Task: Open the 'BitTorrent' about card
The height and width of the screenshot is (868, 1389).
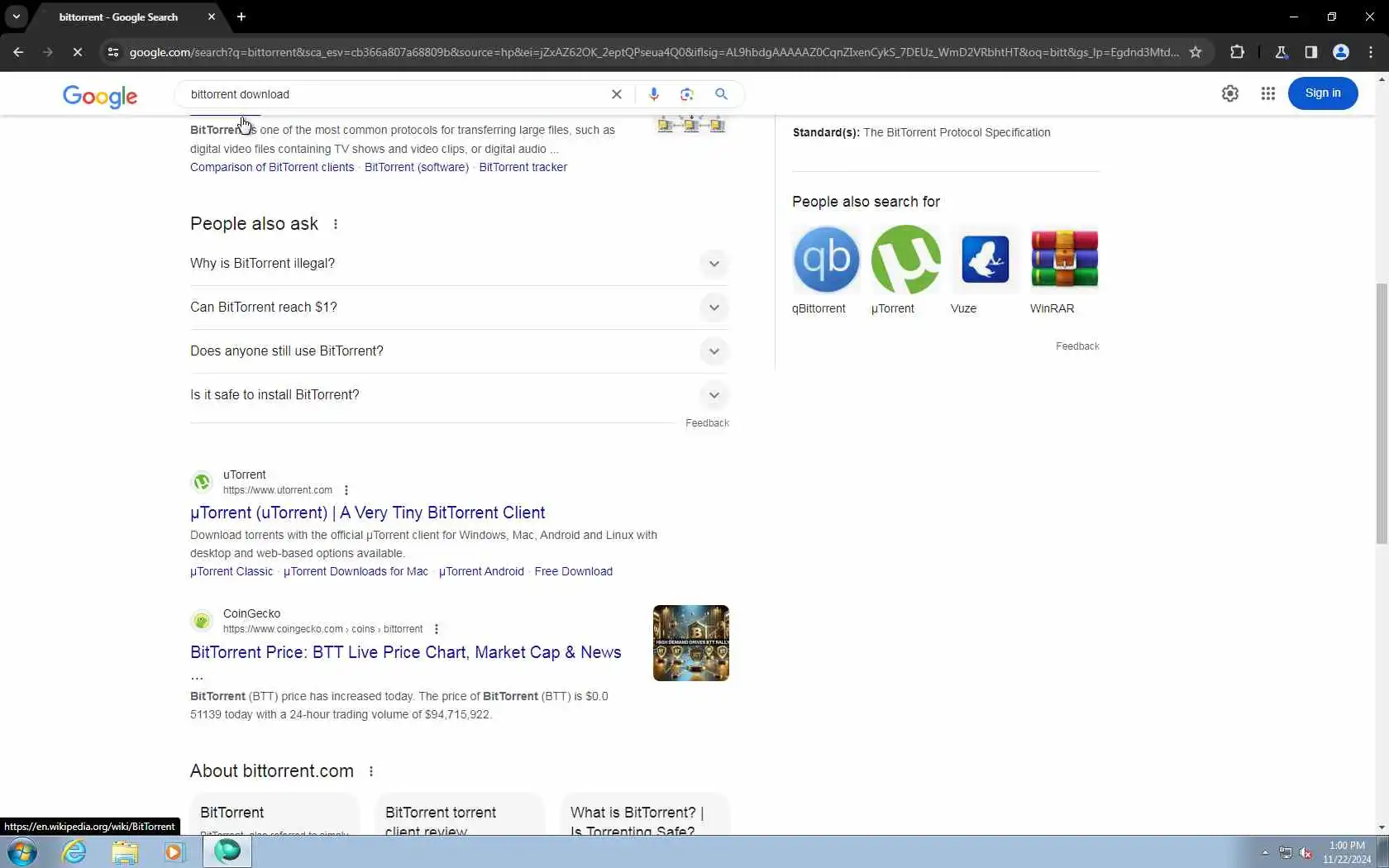Action: tap(275, 814)
